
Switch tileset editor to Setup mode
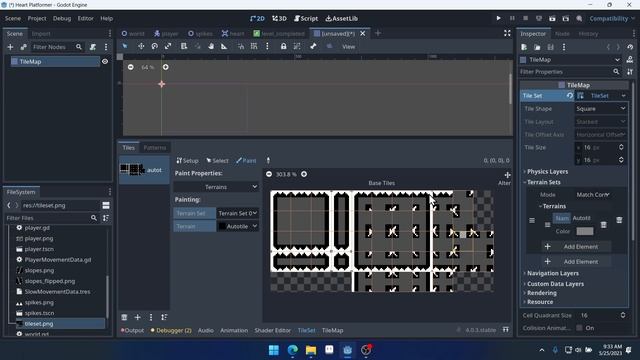click(x=187, y=161)
